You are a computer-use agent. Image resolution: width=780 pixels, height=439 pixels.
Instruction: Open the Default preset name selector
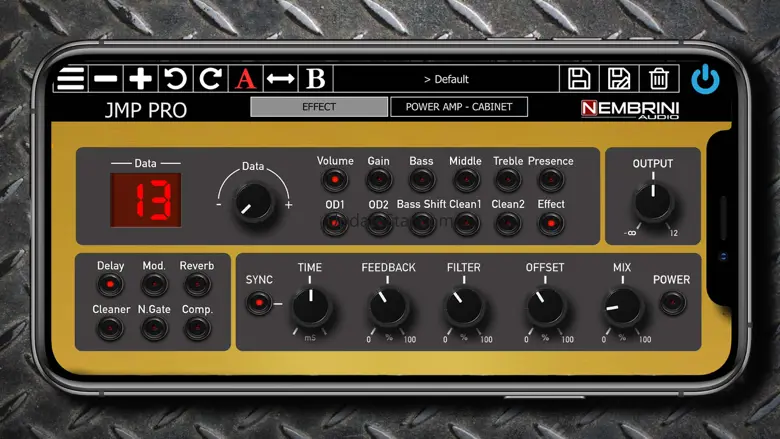click(x=446, y=79)
